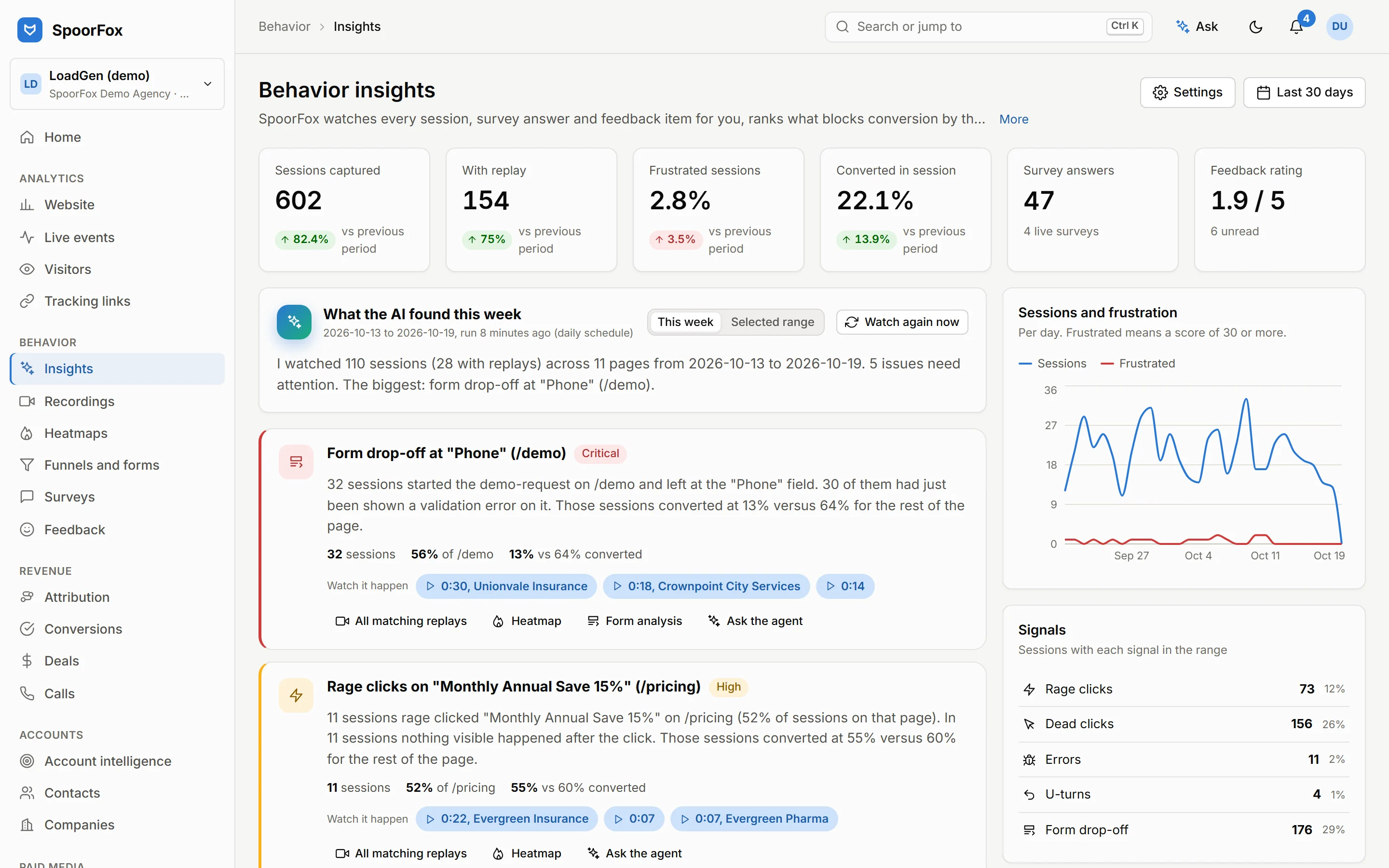Click the SpoorFox shield logo

tap(30, 30)
